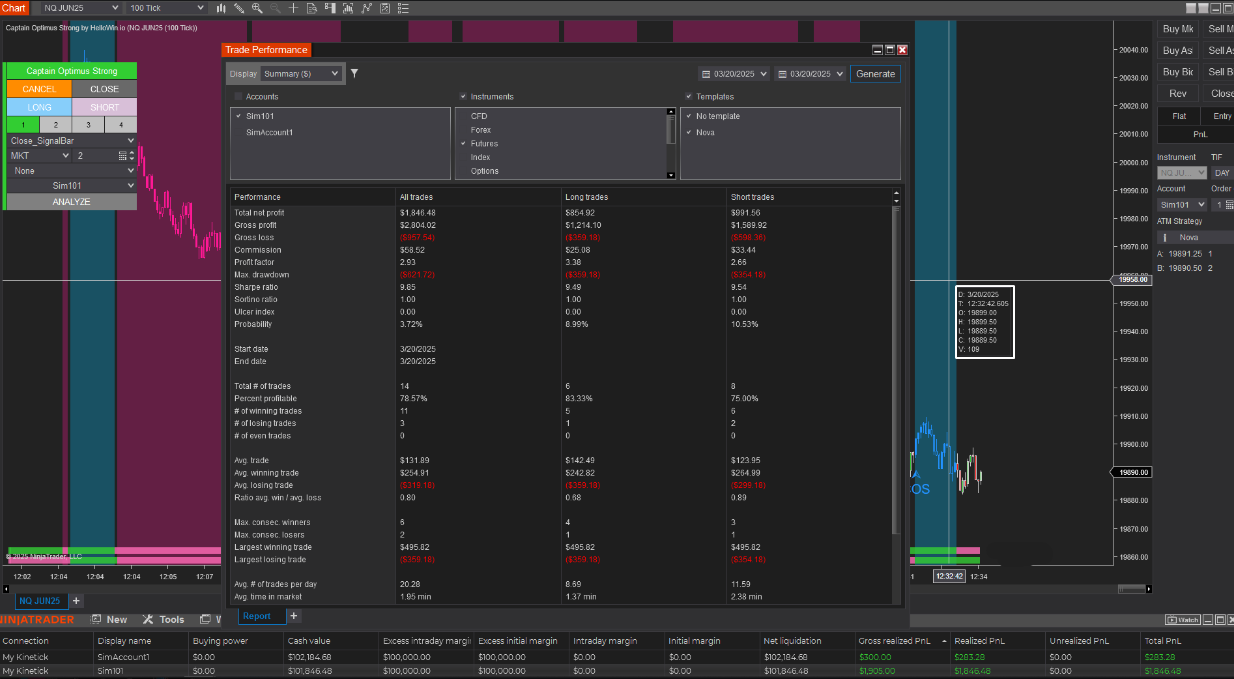Expand the None dropdown in trade panel
The image size is (1234, 679).
[x=71, y=170]
